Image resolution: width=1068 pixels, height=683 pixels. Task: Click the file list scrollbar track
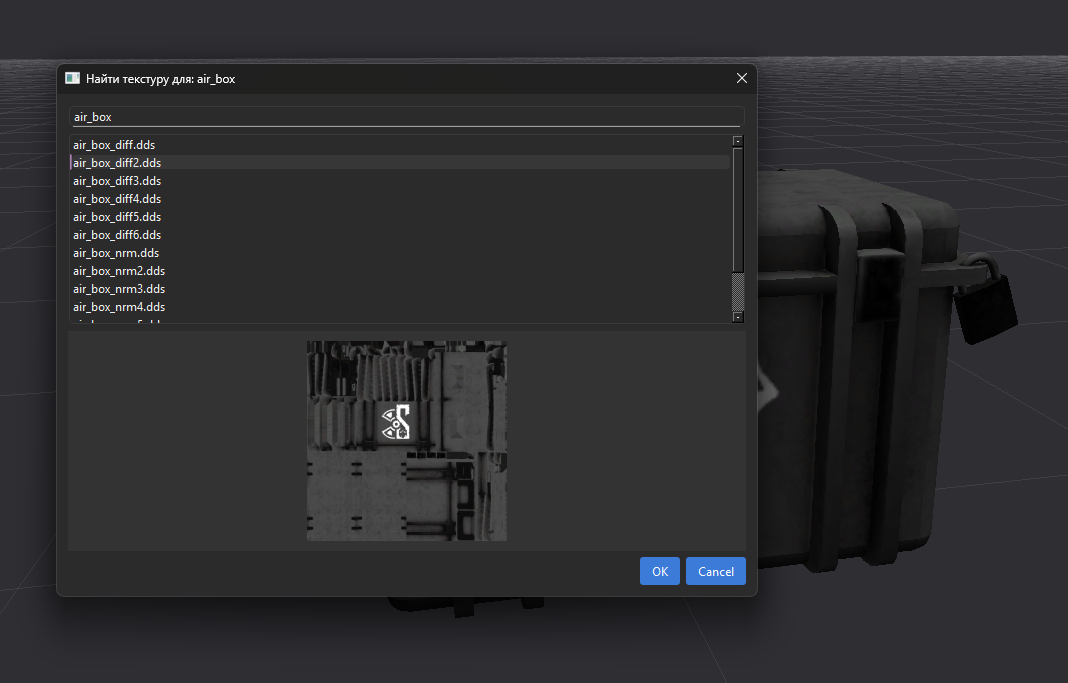click(738, 292)
